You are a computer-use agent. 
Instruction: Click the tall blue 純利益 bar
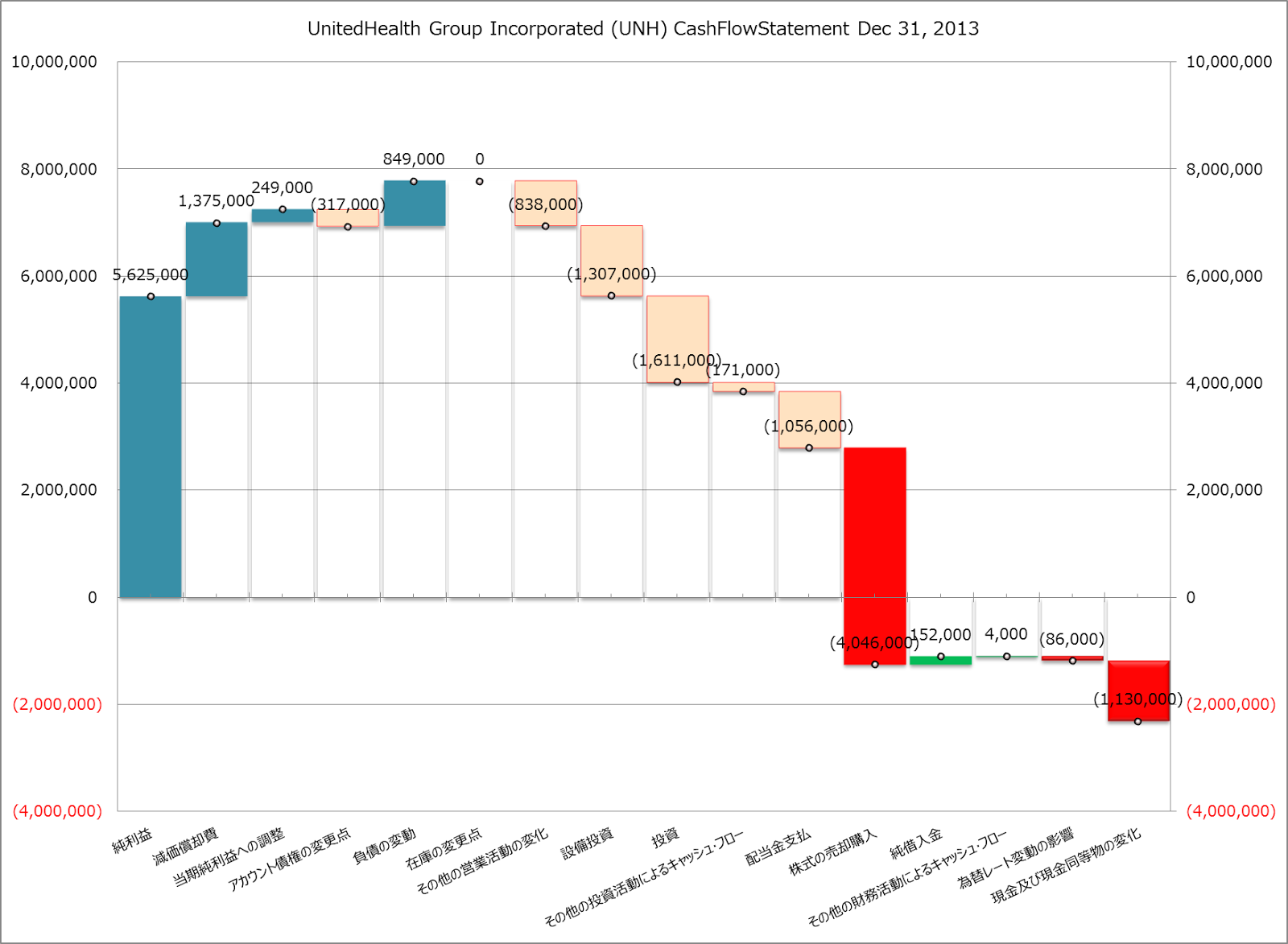[151, 447]
